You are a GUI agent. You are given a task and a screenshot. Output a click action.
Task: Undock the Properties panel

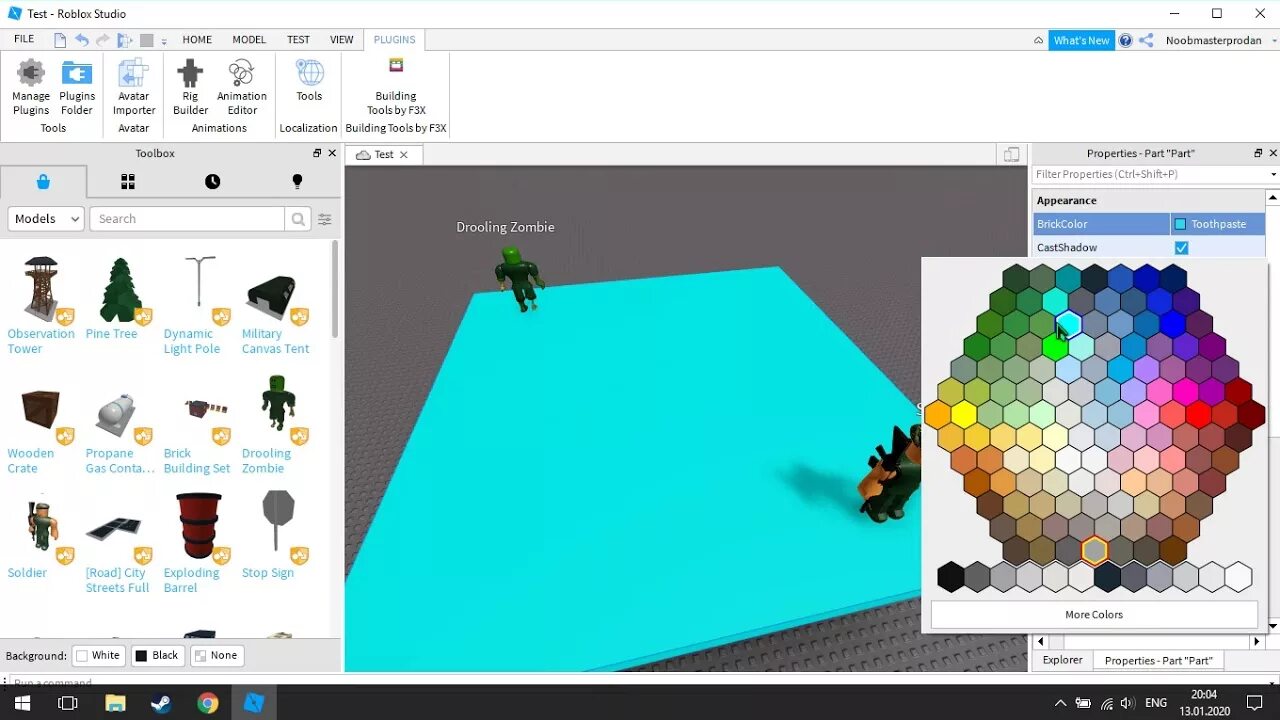coord(1258,153)
